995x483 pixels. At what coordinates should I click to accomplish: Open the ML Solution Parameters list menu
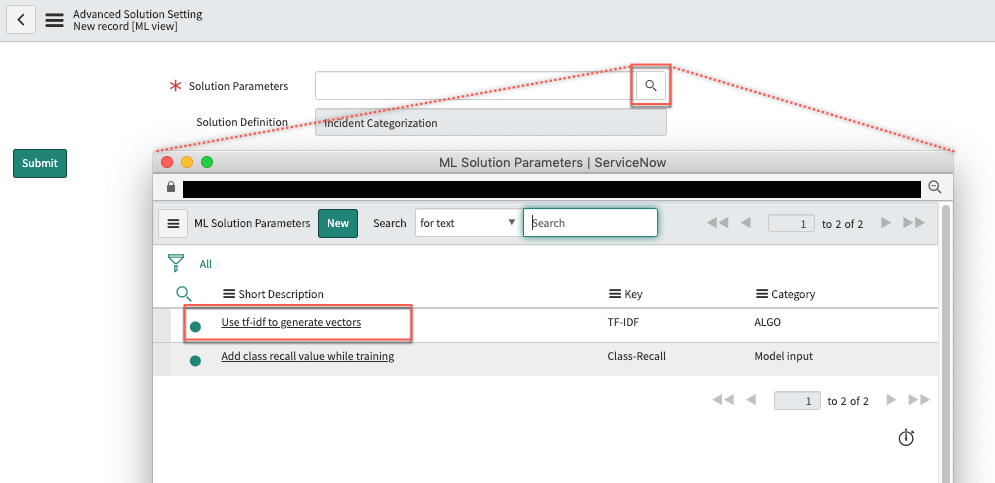(x=173, y=223)
